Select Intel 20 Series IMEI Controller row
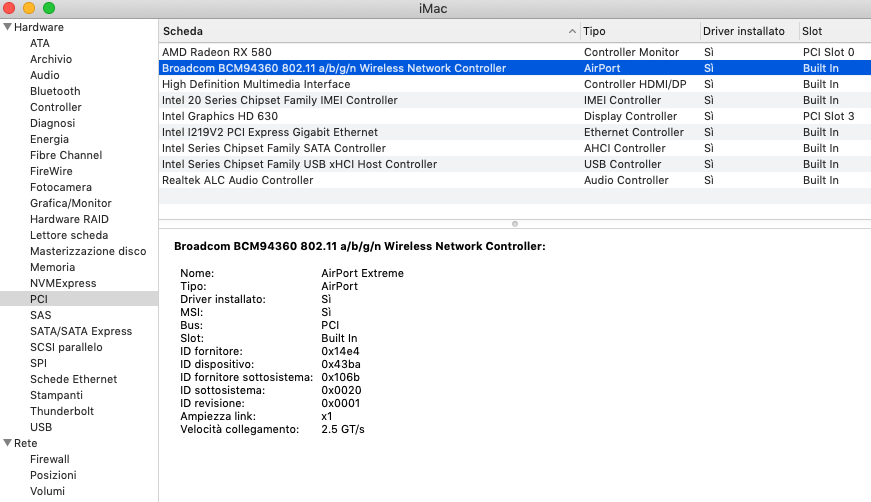This screenshot has height=502, width=871. click(515, 100)
